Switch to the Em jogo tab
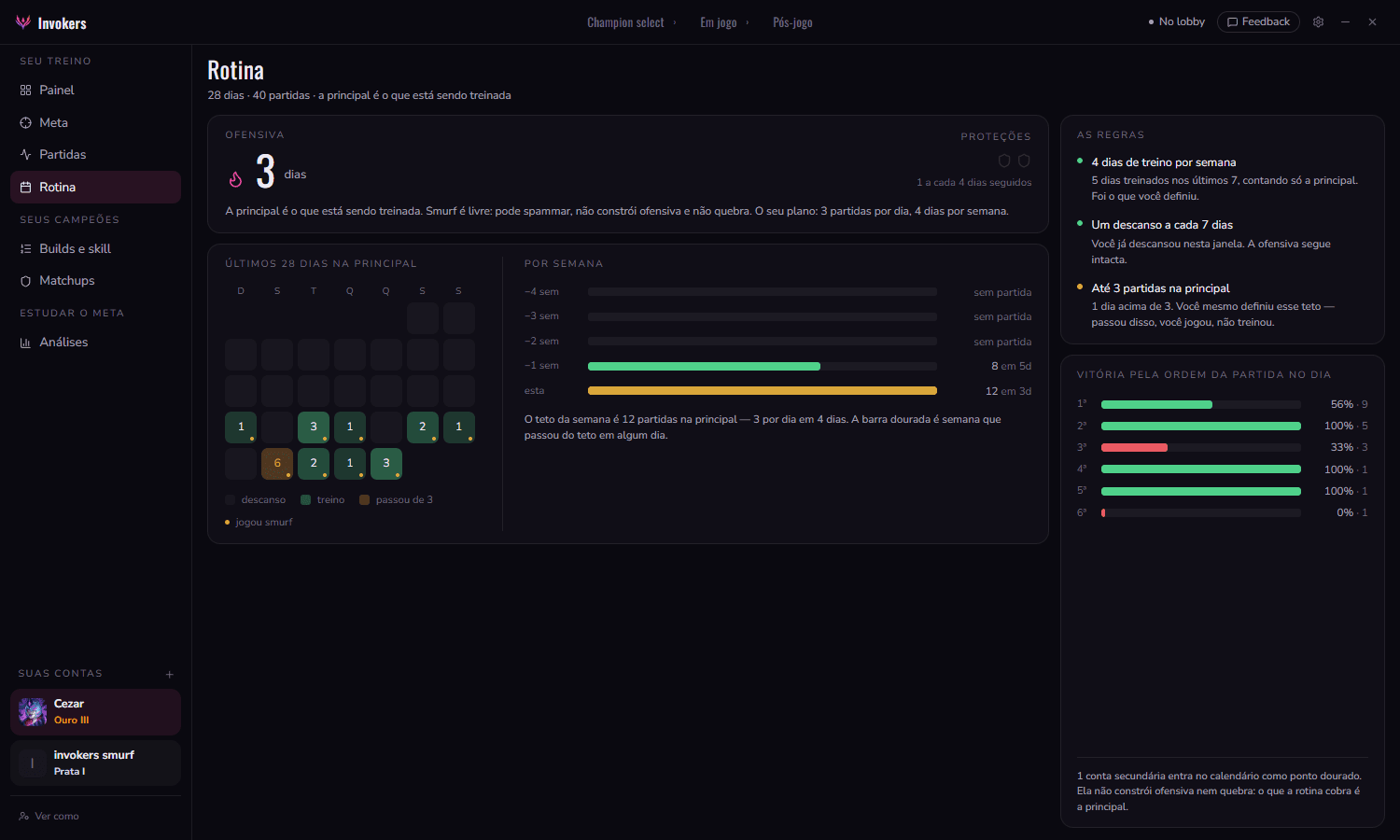 pyautogui.click(x=719, y=22)
